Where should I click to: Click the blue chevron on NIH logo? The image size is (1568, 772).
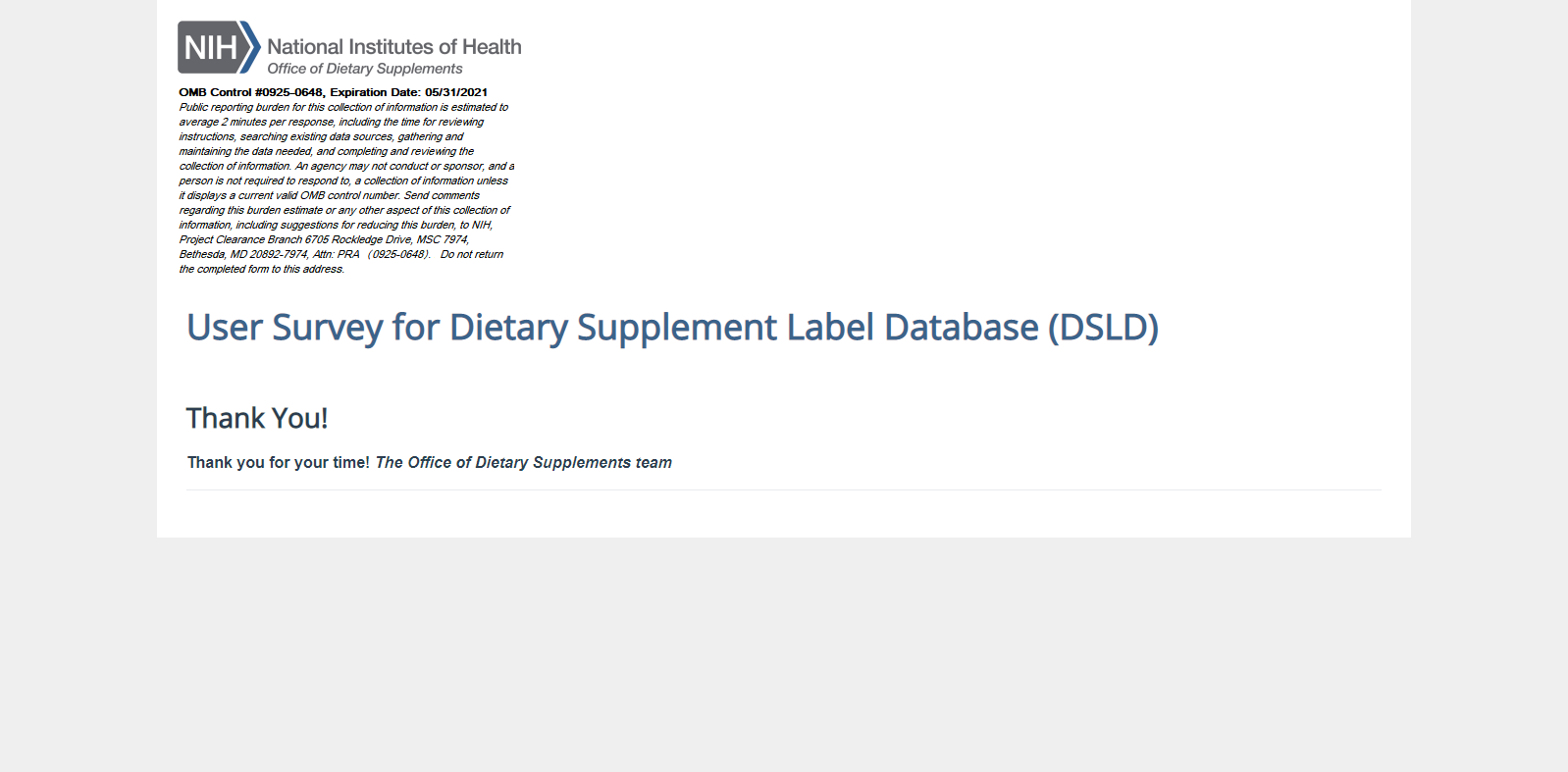click(x=251, y=47)
